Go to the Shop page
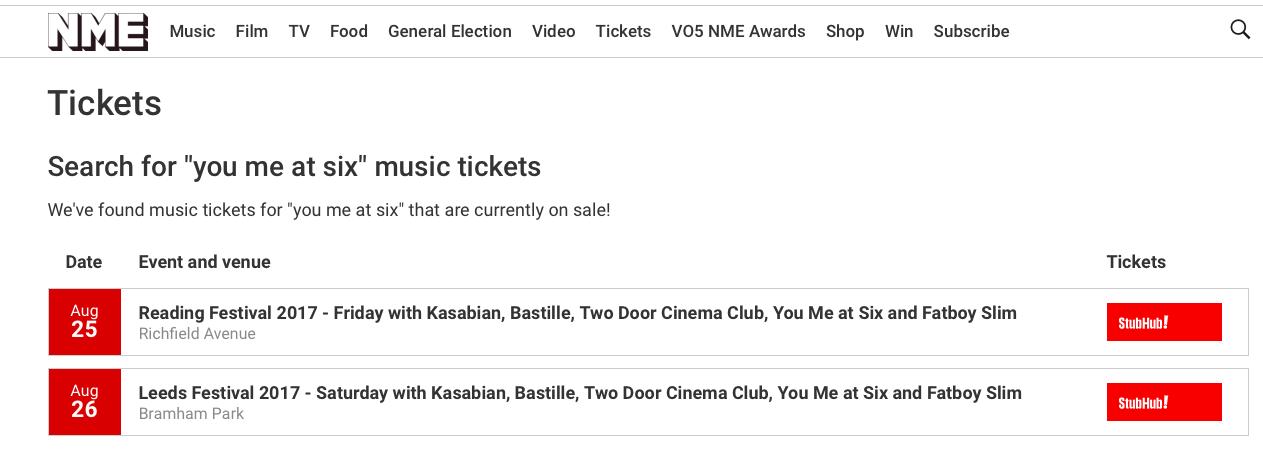The image size is (1263, 453). (x=845, y=31)
